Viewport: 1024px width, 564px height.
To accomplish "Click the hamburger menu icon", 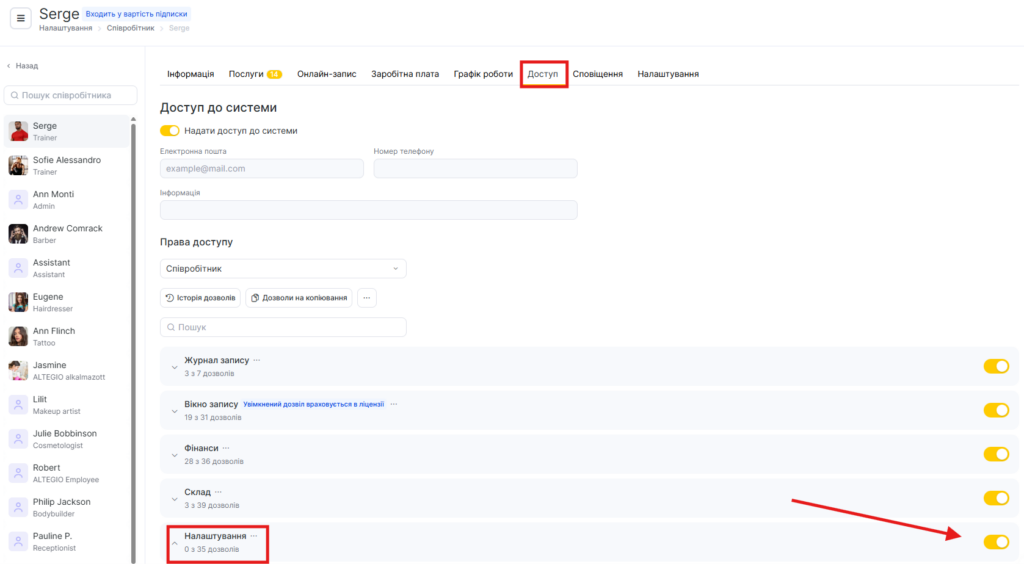I will tap(21, 18).
